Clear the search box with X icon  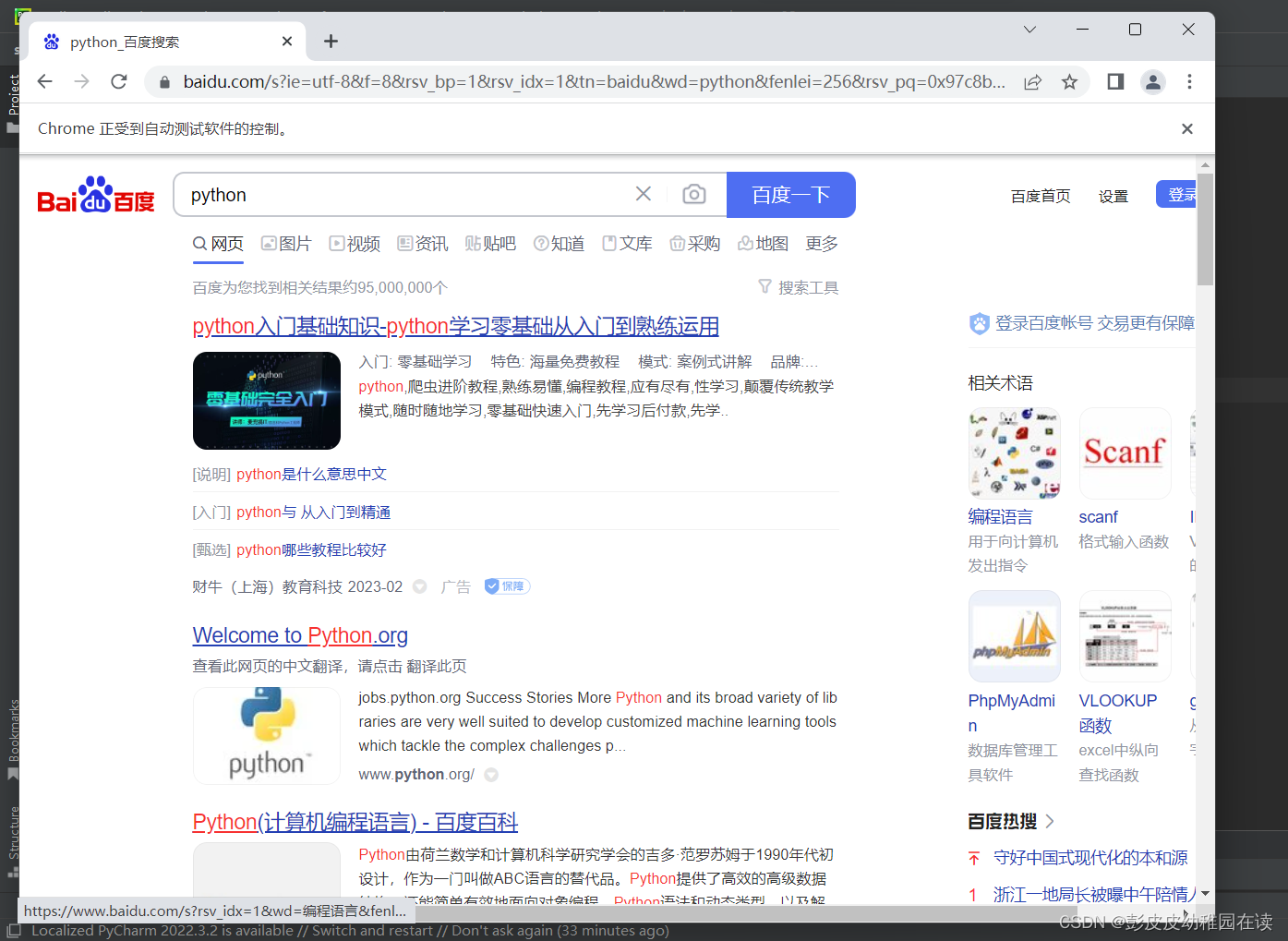point(644,193)
